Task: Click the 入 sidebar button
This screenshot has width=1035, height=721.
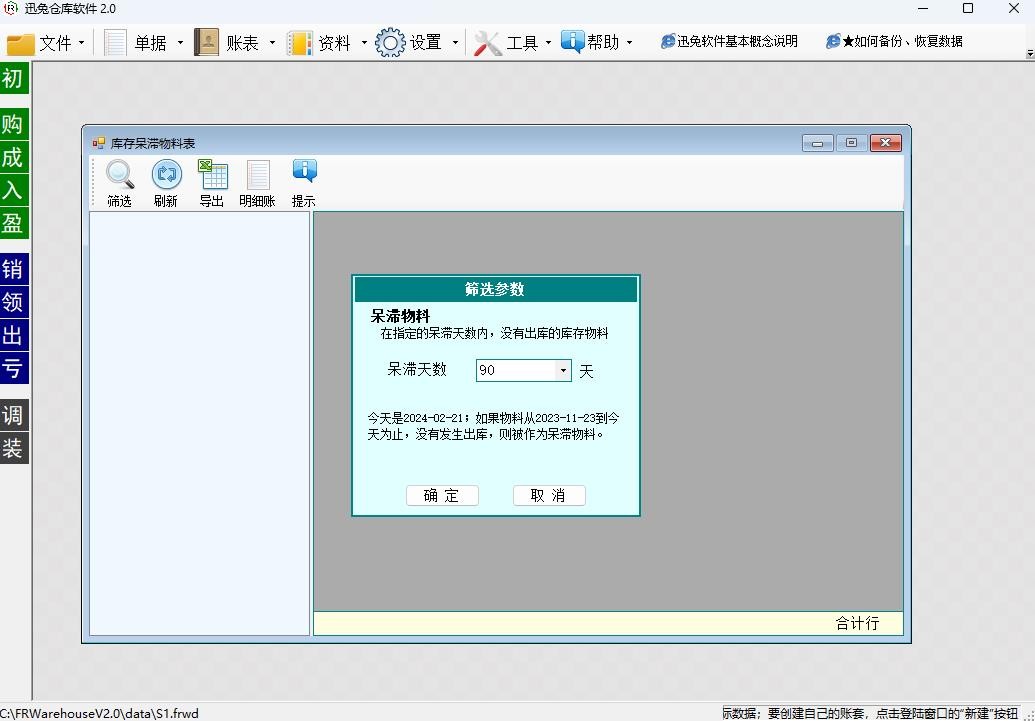Action: coord(13,190)
